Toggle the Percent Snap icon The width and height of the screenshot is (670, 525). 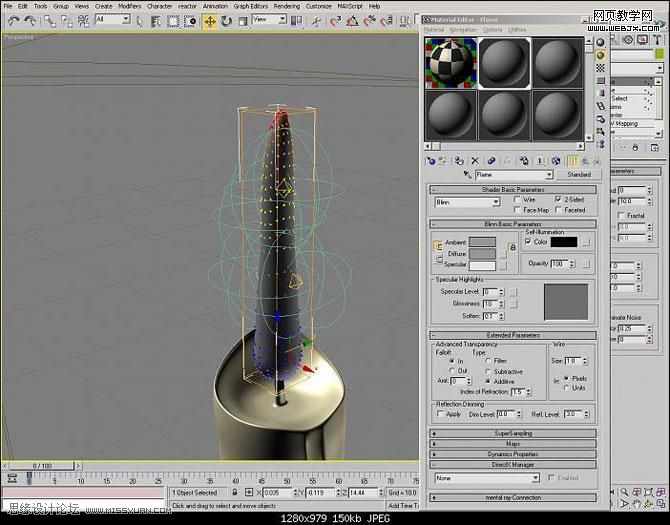click(369, 21)
